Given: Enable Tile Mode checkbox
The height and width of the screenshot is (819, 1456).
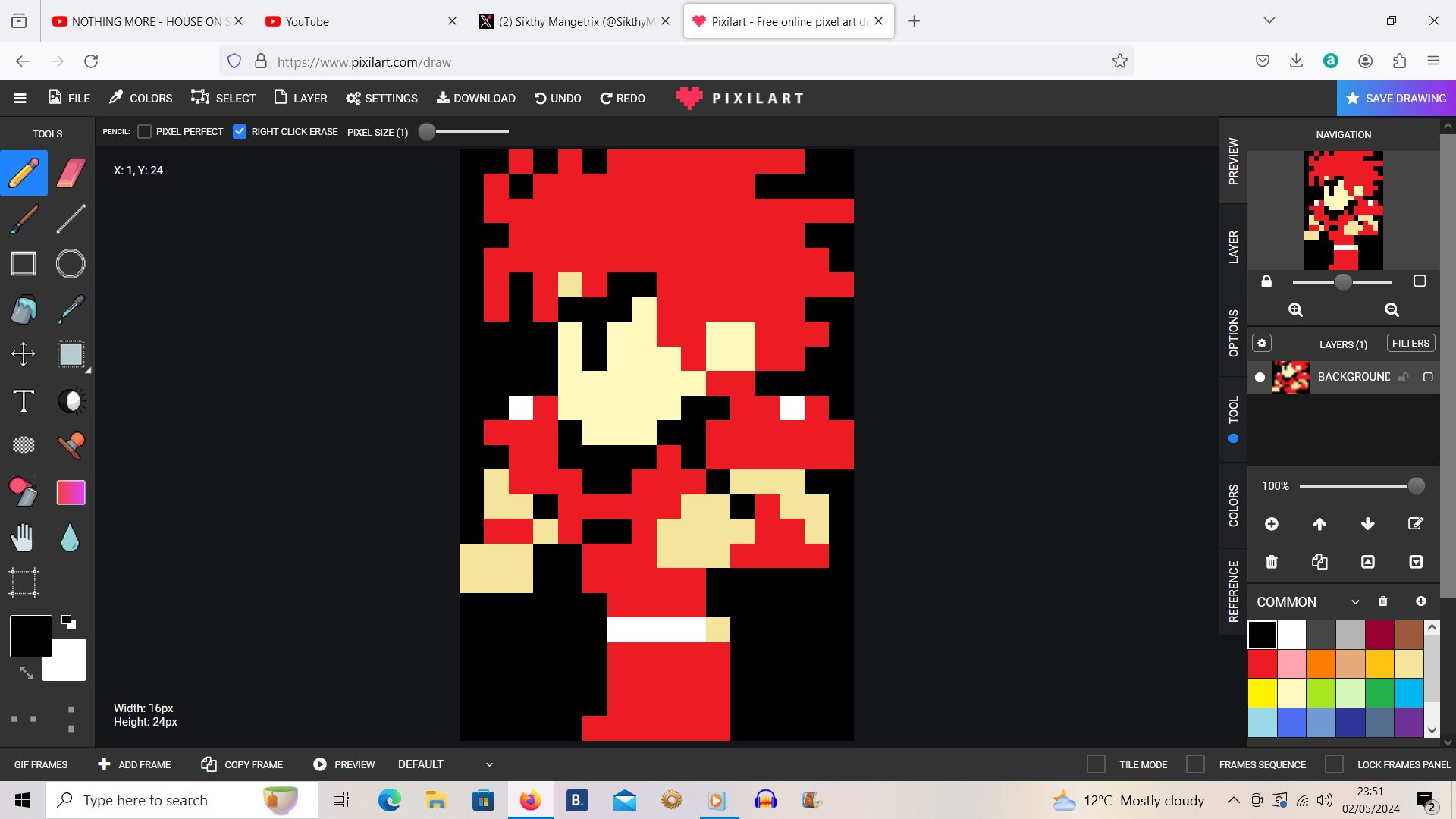Looking at the screenshot, I should 1096,764.
